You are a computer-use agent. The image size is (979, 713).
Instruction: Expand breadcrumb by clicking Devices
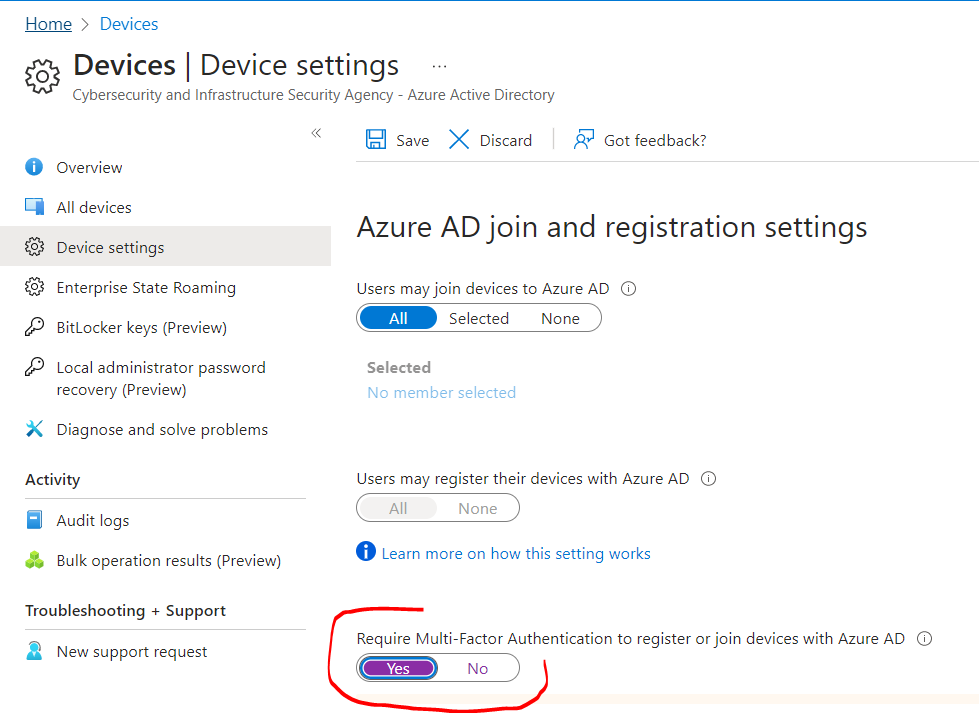point(128,23)
